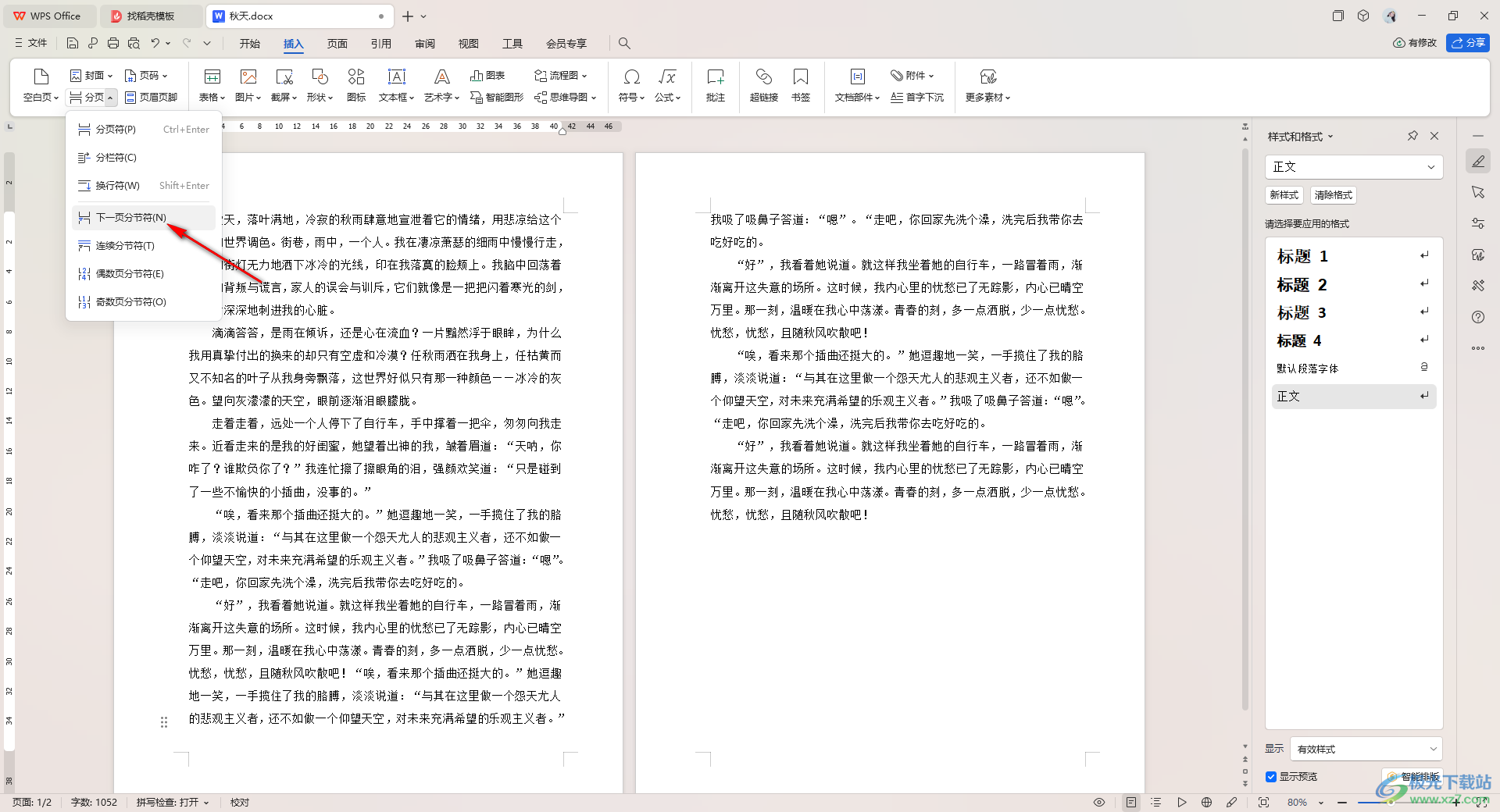Viewport: 1500px width, 812px height.
Task: Open a new tab with plus button
Action: click(408, 16)
